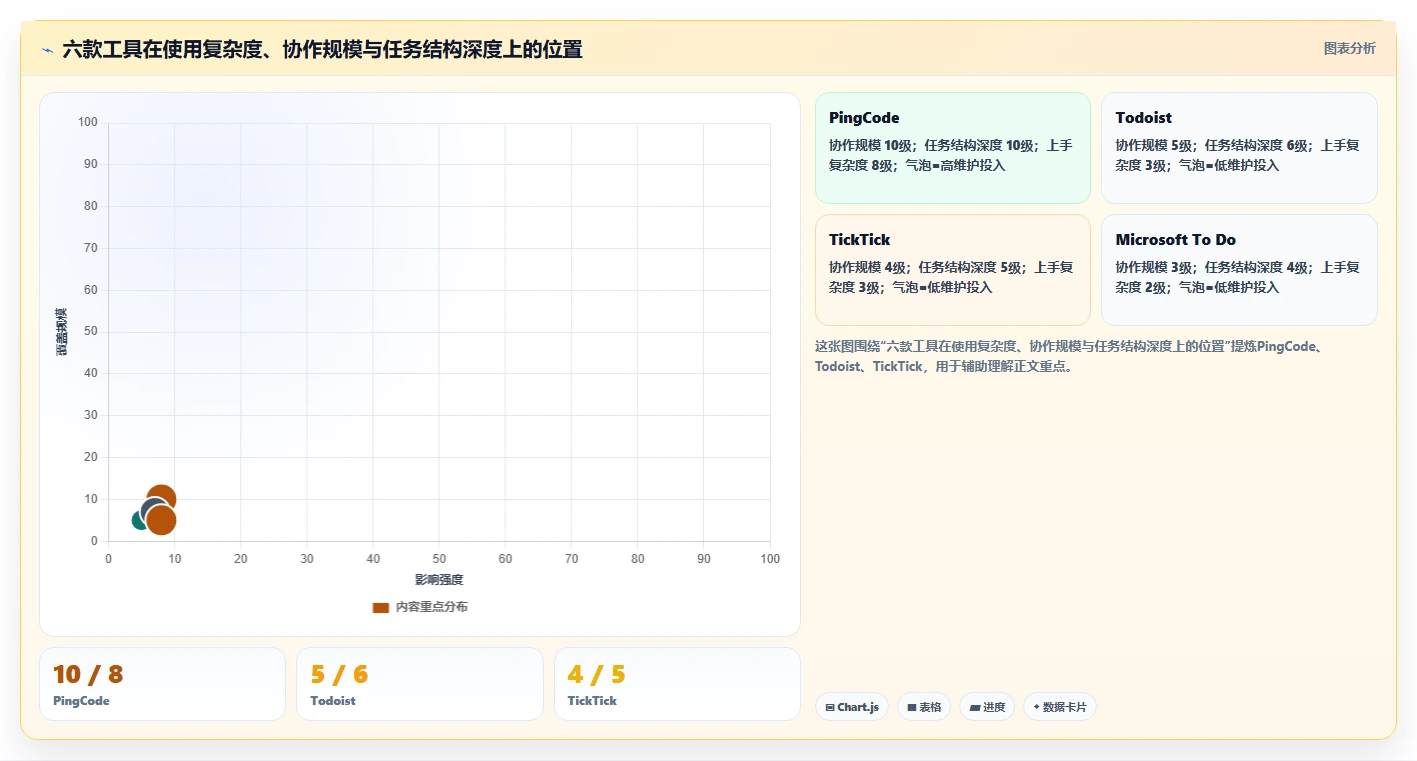Open the Chart.js tag chip
Screen dimensions: 1417x761
tap(852, 707)
